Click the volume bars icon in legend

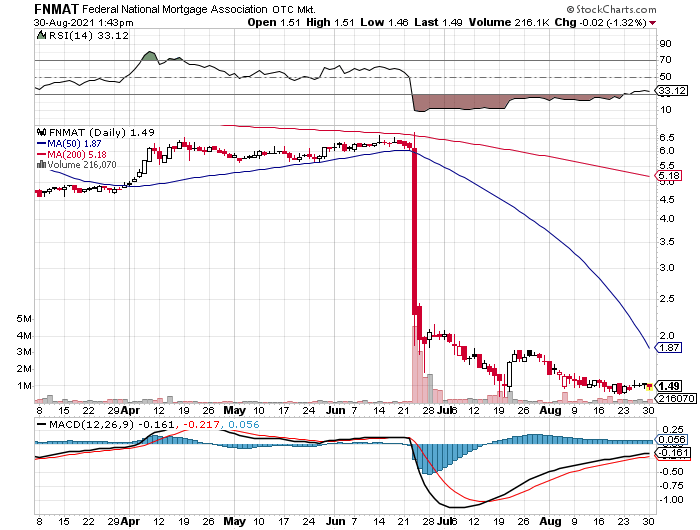point(42,164)
